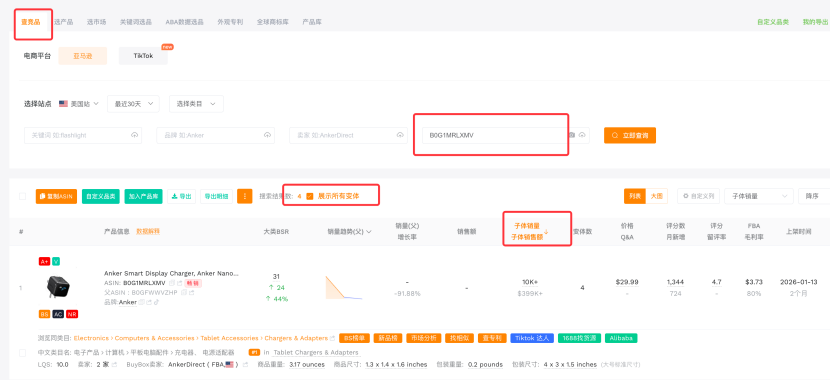This screenshot has width=830, height=380.
Task: Click the orange BS badge
Action: (44, 314)
